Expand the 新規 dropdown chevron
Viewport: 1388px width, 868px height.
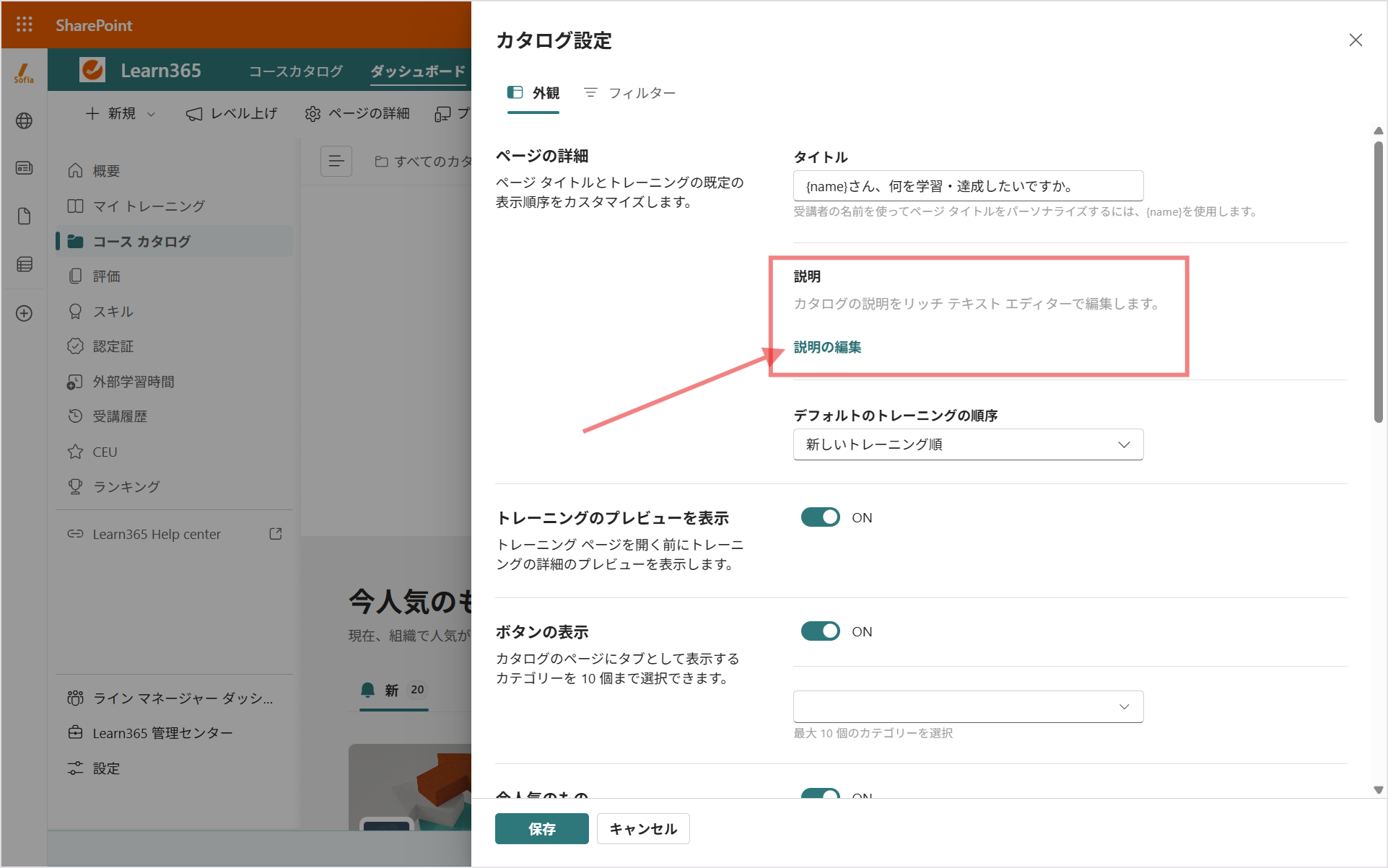(x=151, y=114)
